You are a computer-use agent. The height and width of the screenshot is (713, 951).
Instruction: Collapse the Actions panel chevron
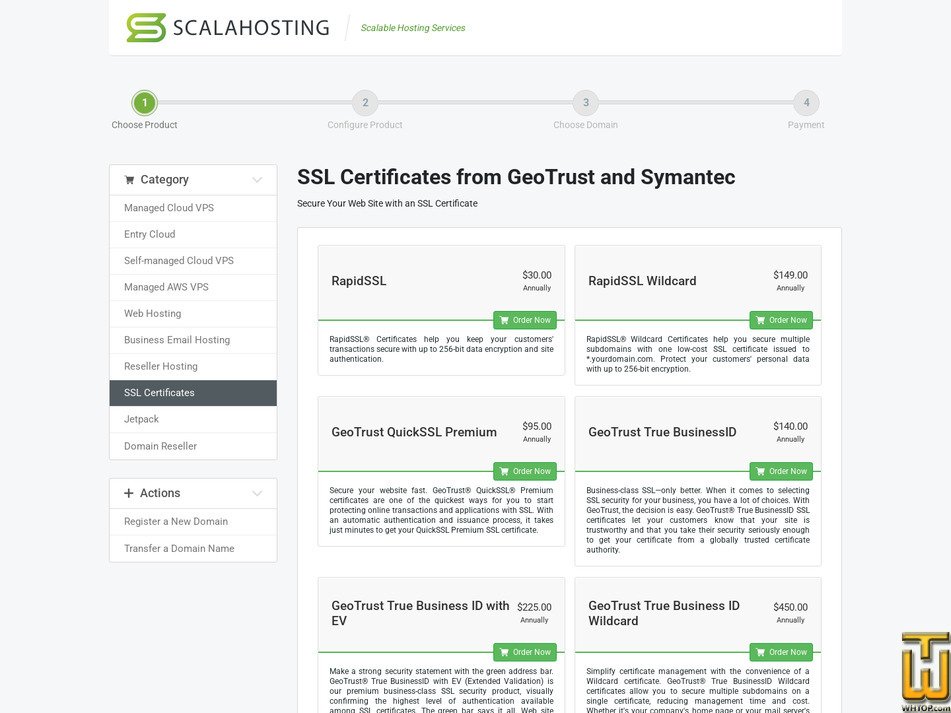(257, 493)
